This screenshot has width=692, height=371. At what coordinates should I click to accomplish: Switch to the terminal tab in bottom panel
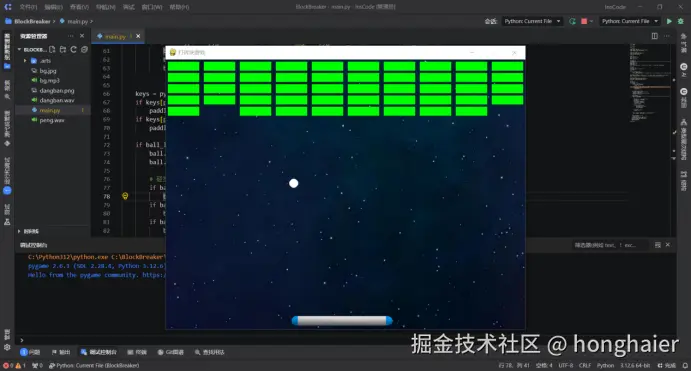point(137,352)
